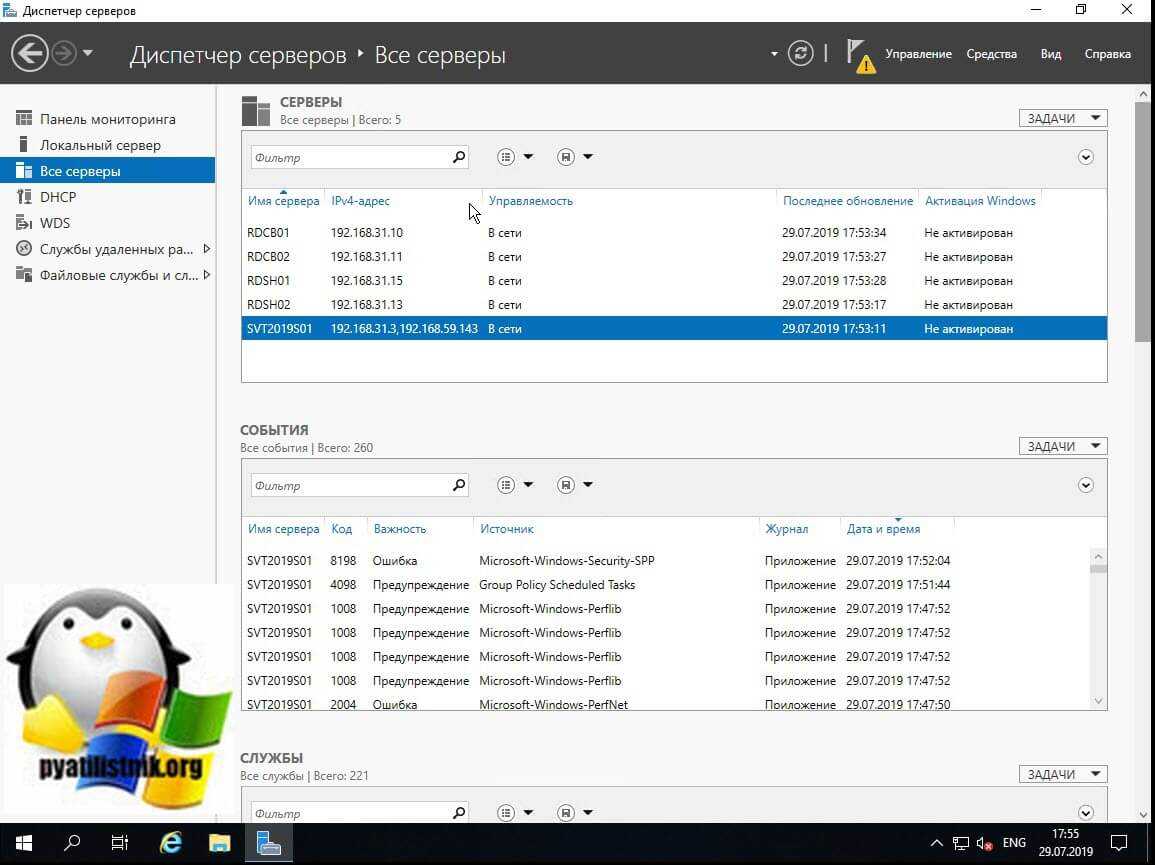This screenshot has width=1155, height=865.
Task: Click the events Фильтр input field
Action: point(348,485)
